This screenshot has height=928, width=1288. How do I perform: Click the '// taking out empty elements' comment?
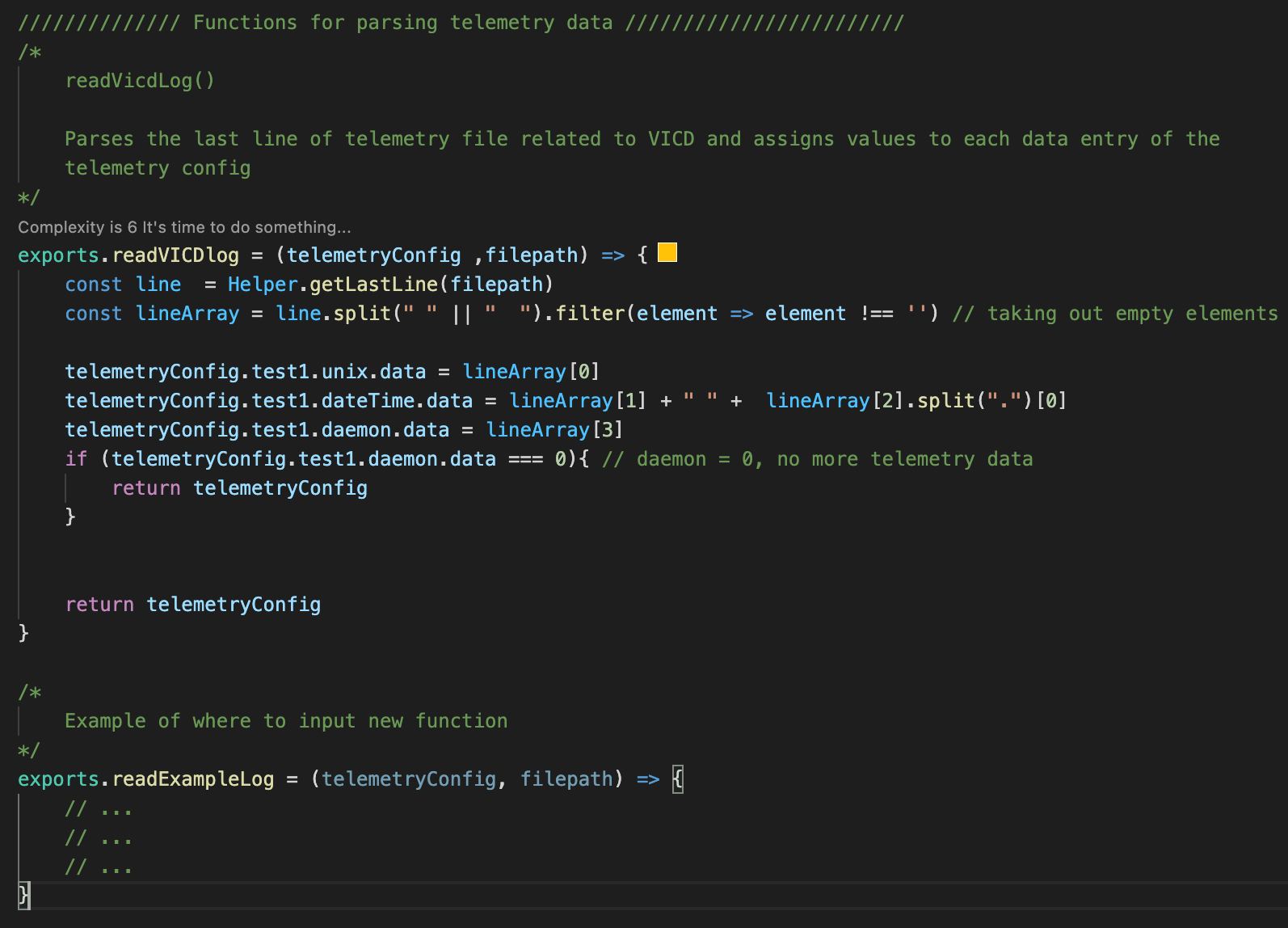pyautogui.click(x=1115, y=314)
